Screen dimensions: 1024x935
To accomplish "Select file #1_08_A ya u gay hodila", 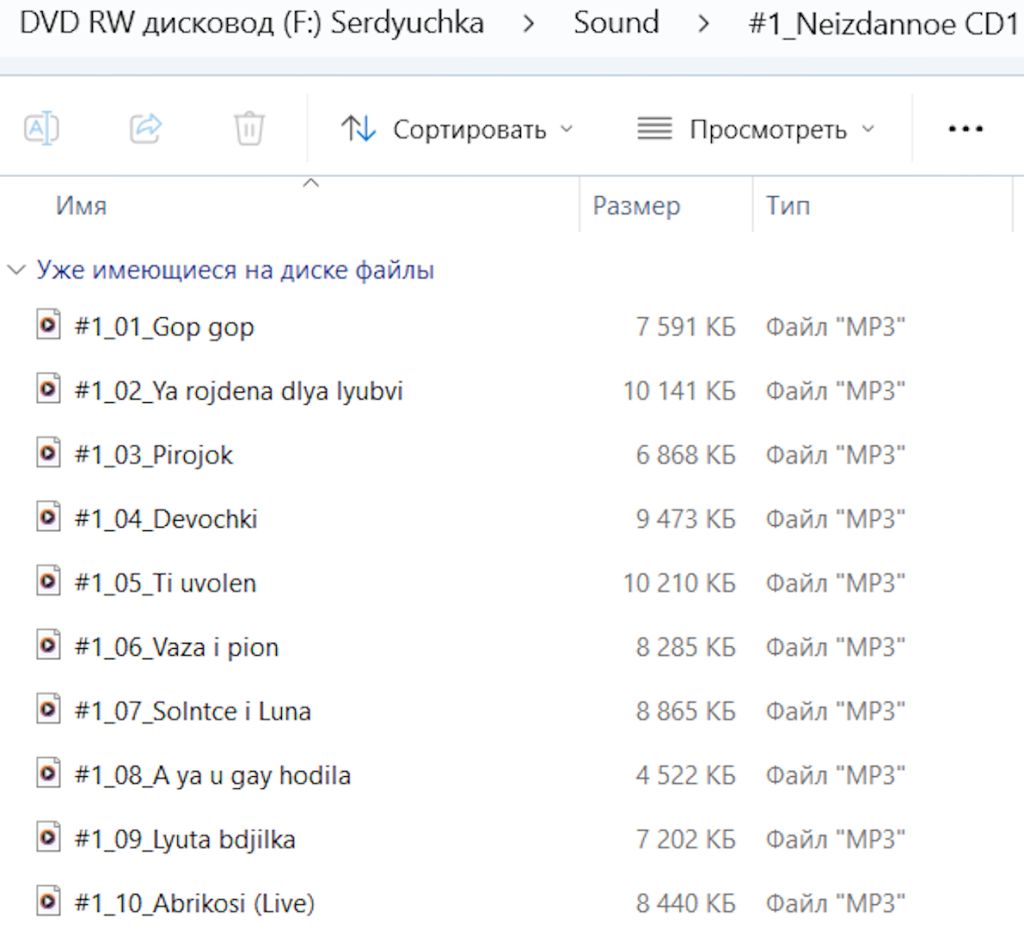I will click(212, 775).
